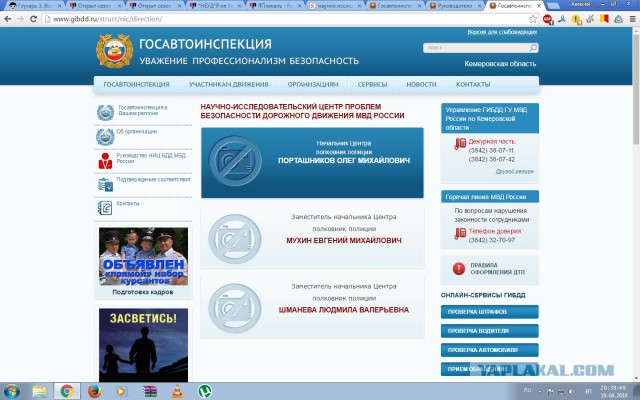This screenshot has height=400, width=640.
Task: Open the Об организации sidebar link
Action: point(137,131)
